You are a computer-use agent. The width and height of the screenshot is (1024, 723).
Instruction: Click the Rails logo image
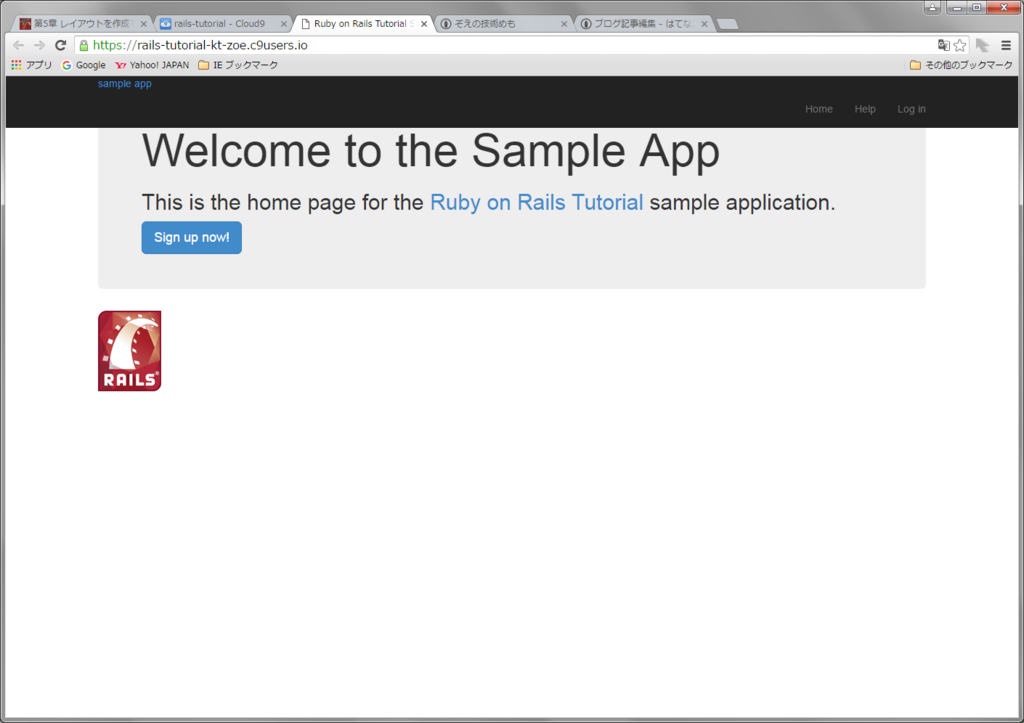129,351
